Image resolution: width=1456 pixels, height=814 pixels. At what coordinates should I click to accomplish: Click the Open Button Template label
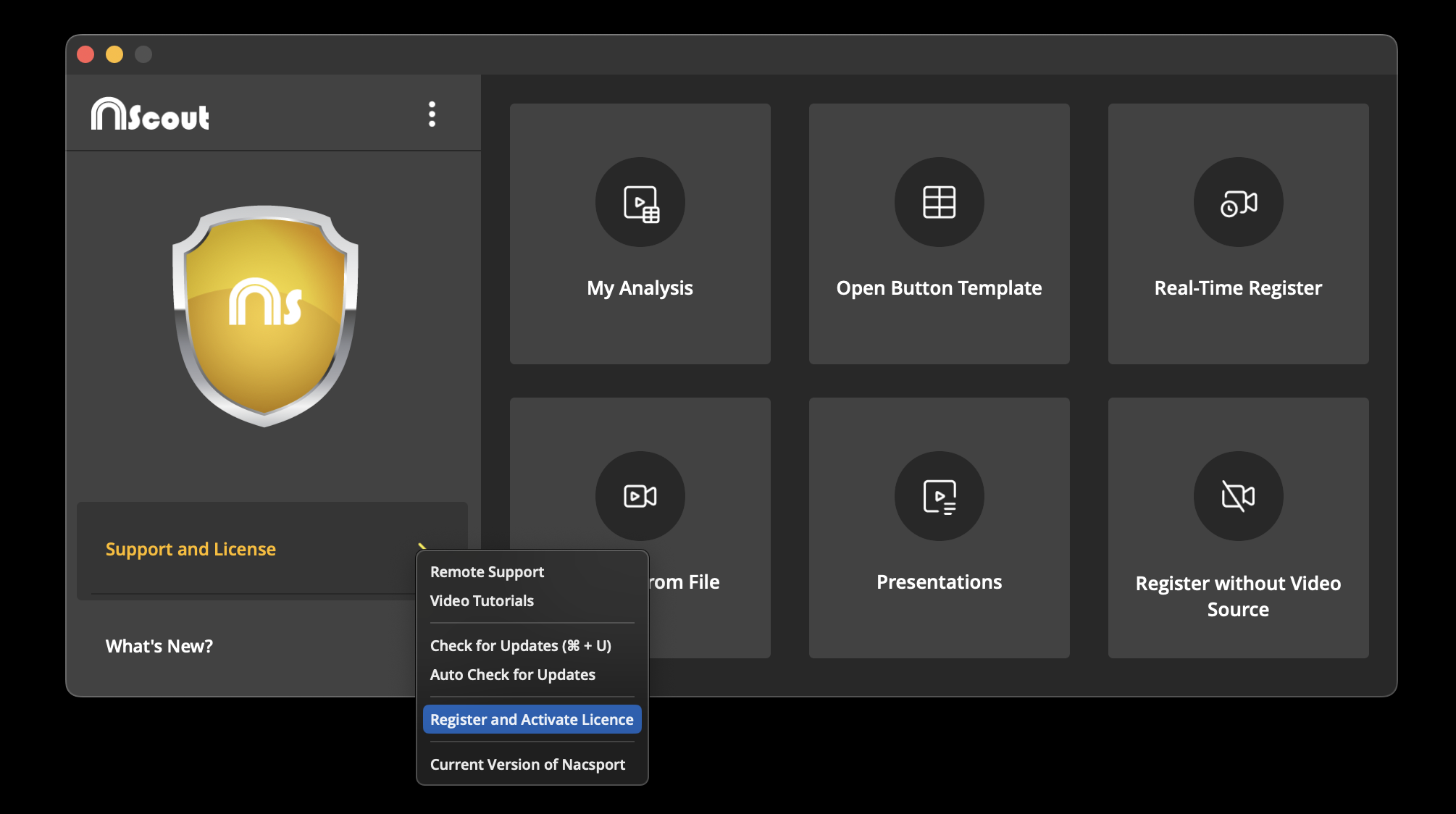click(940, 288)
